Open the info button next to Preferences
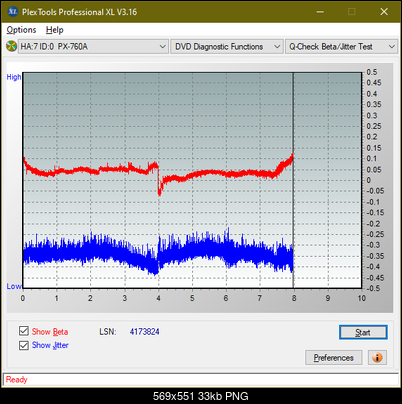This screenshot has height=404, width=402. (x=377, y=358)
